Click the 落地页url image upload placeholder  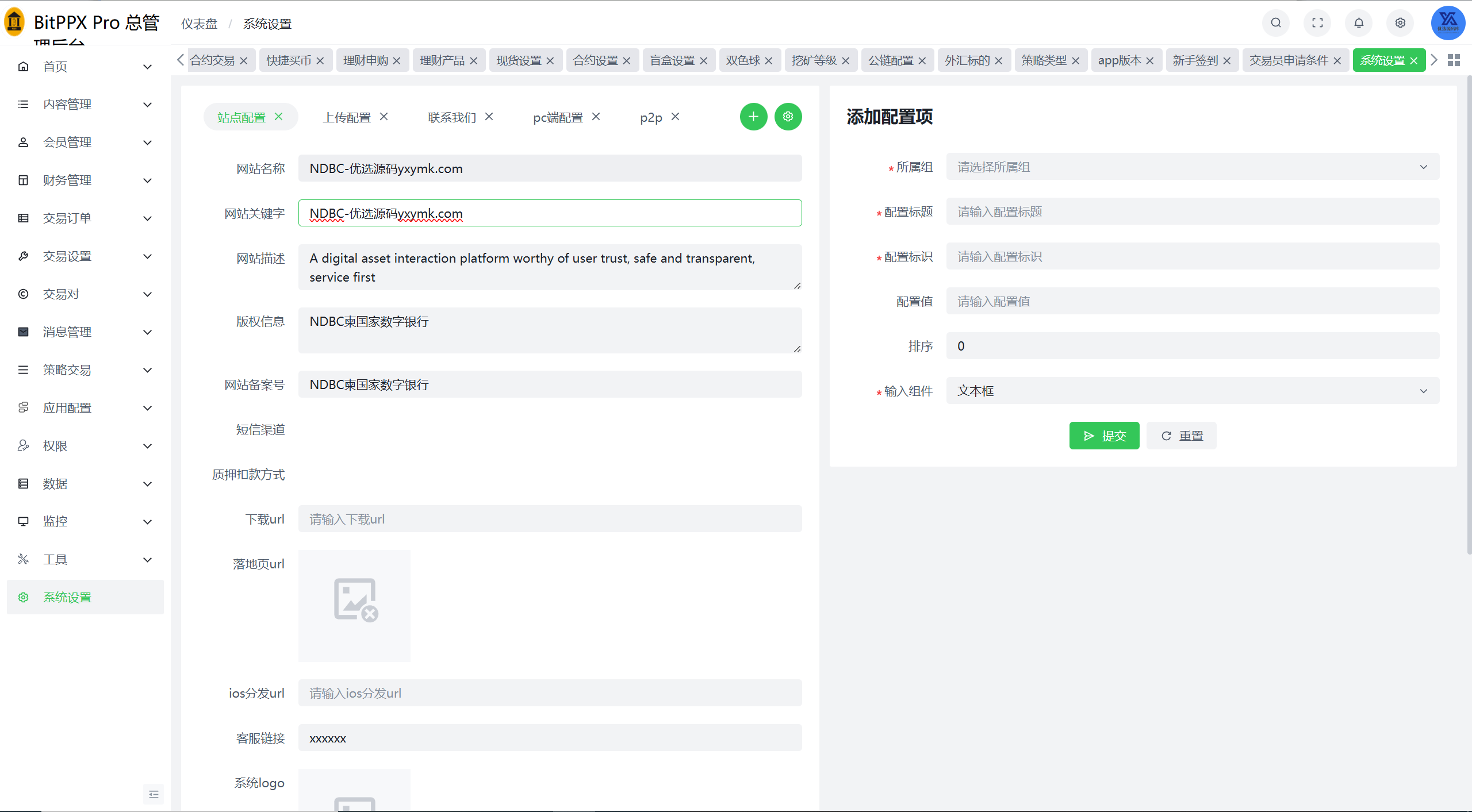point(354,606)
